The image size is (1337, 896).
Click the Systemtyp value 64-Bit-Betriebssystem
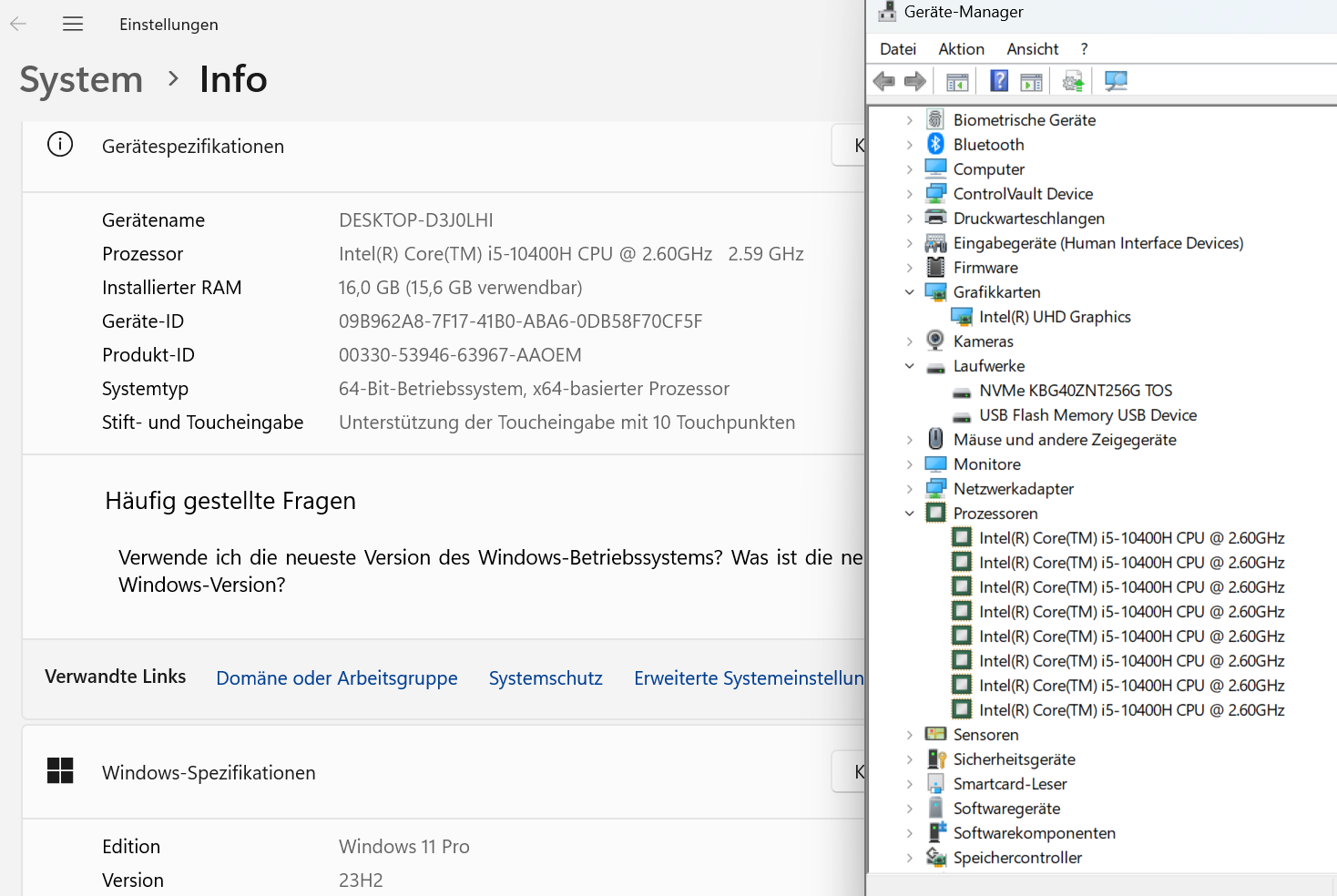click(534, 389)
